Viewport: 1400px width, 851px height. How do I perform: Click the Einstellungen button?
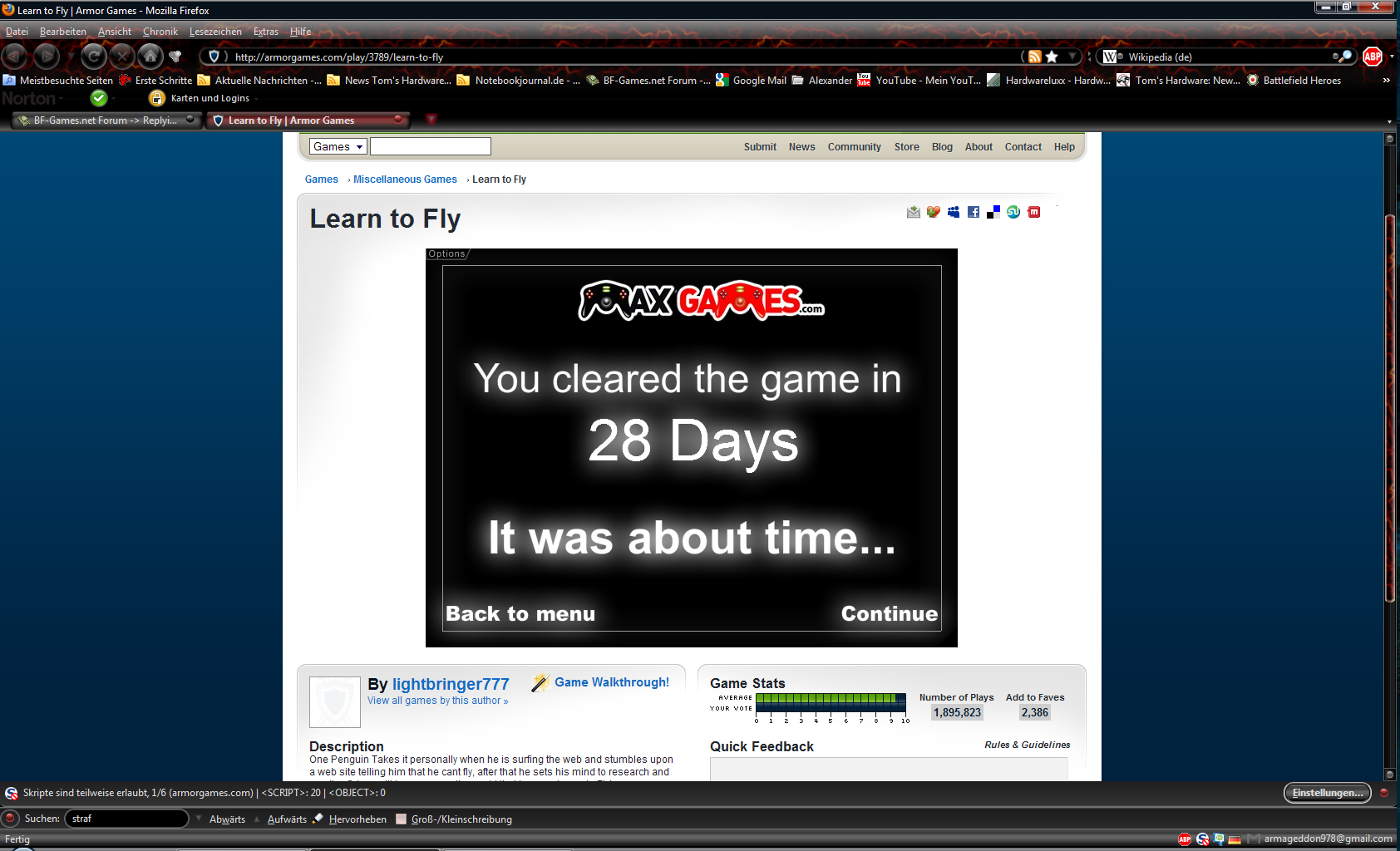[1328, 793]
